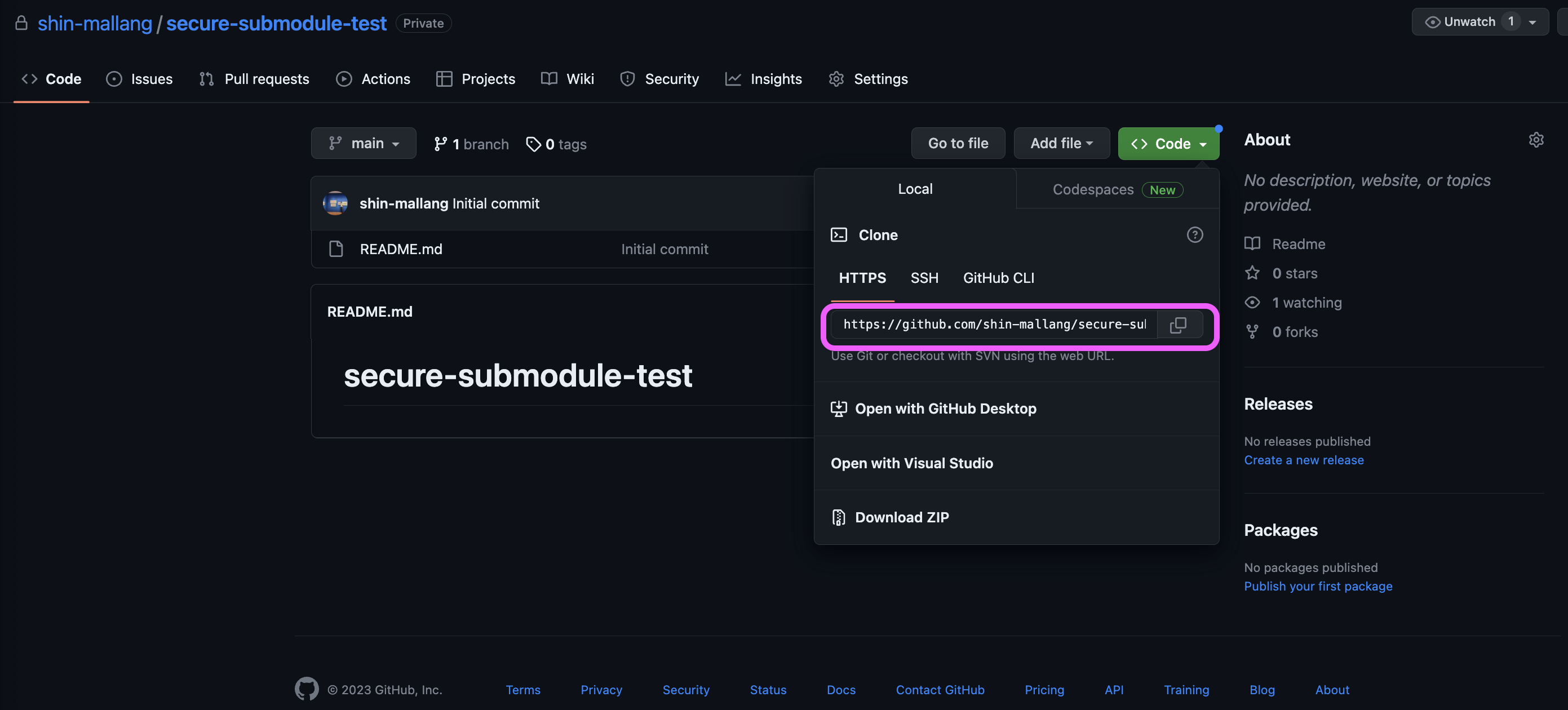Copy the HTTPS clone URL

1178,324
